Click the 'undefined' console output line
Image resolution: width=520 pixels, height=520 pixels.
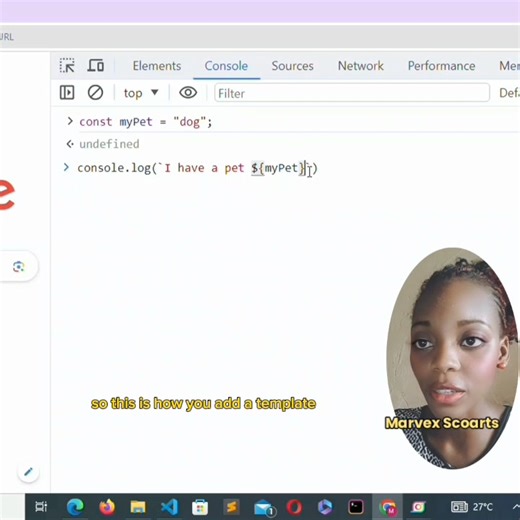pyautogui.click(x=109, y=144)
